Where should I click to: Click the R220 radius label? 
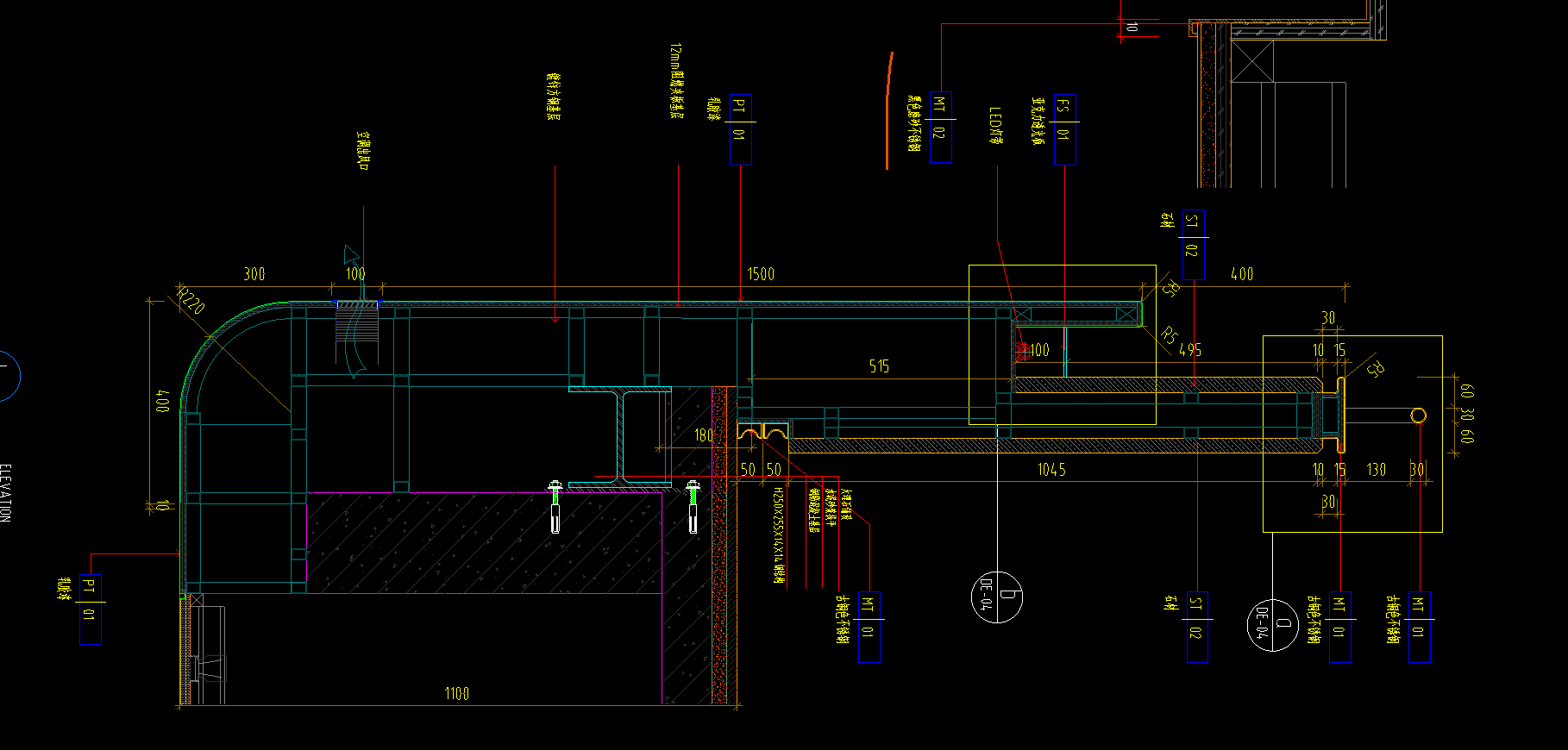click(x=191, y=300)
